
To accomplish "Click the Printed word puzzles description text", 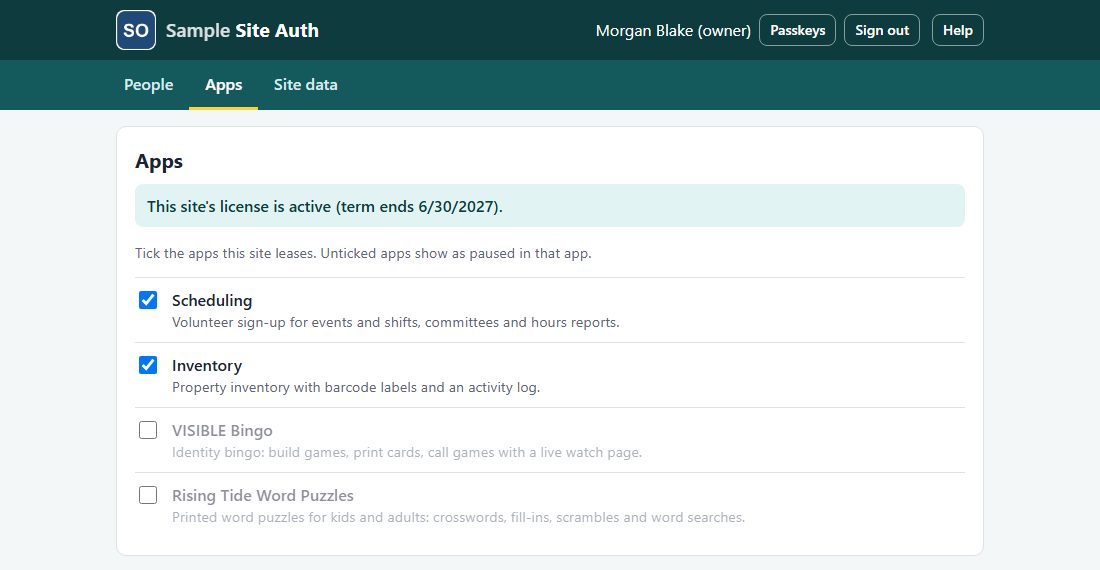I will coord(458,517).
